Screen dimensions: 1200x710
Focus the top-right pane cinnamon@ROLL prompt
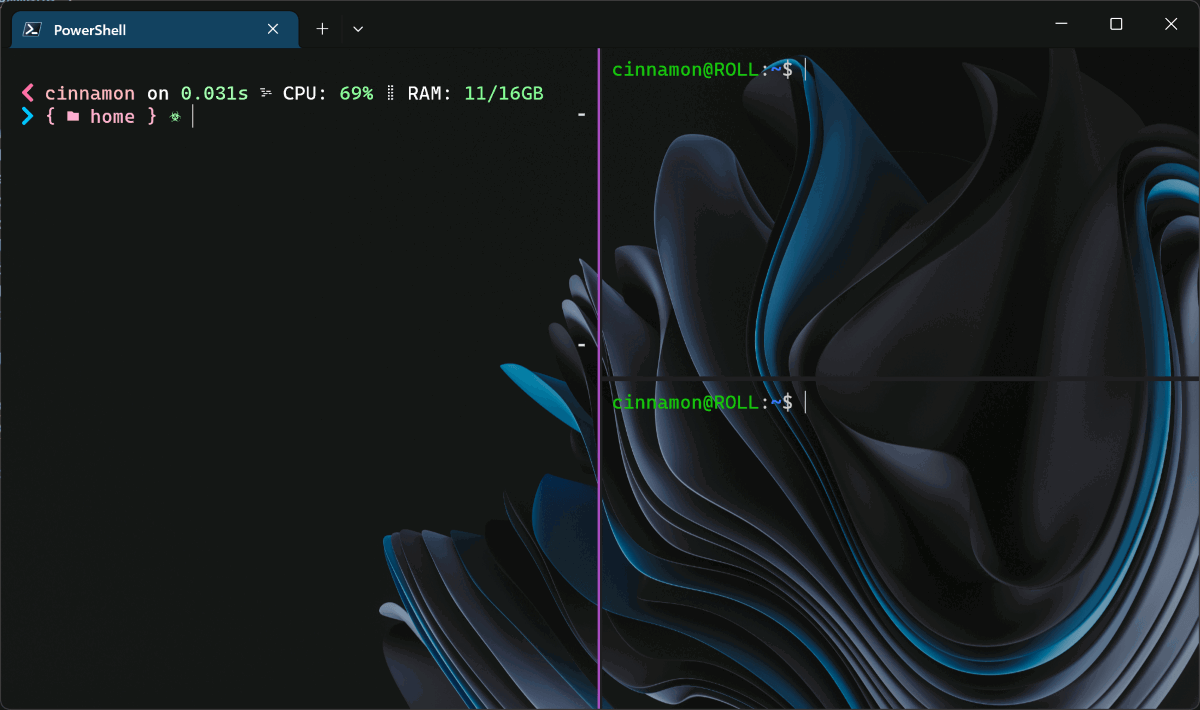[x=702, y=69]
